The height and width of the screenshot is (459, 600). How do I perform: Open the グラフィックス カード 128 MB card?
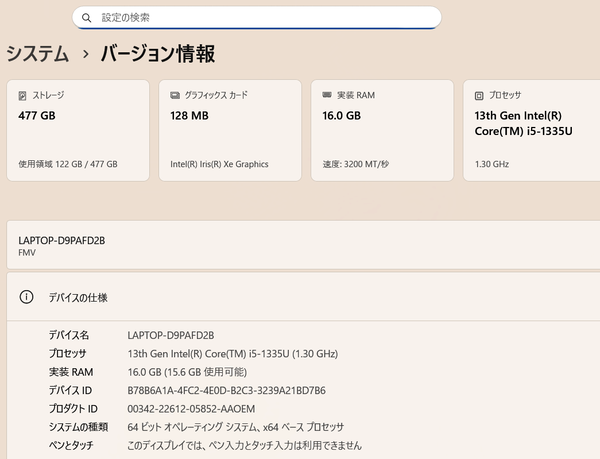(x=230, y=130)
